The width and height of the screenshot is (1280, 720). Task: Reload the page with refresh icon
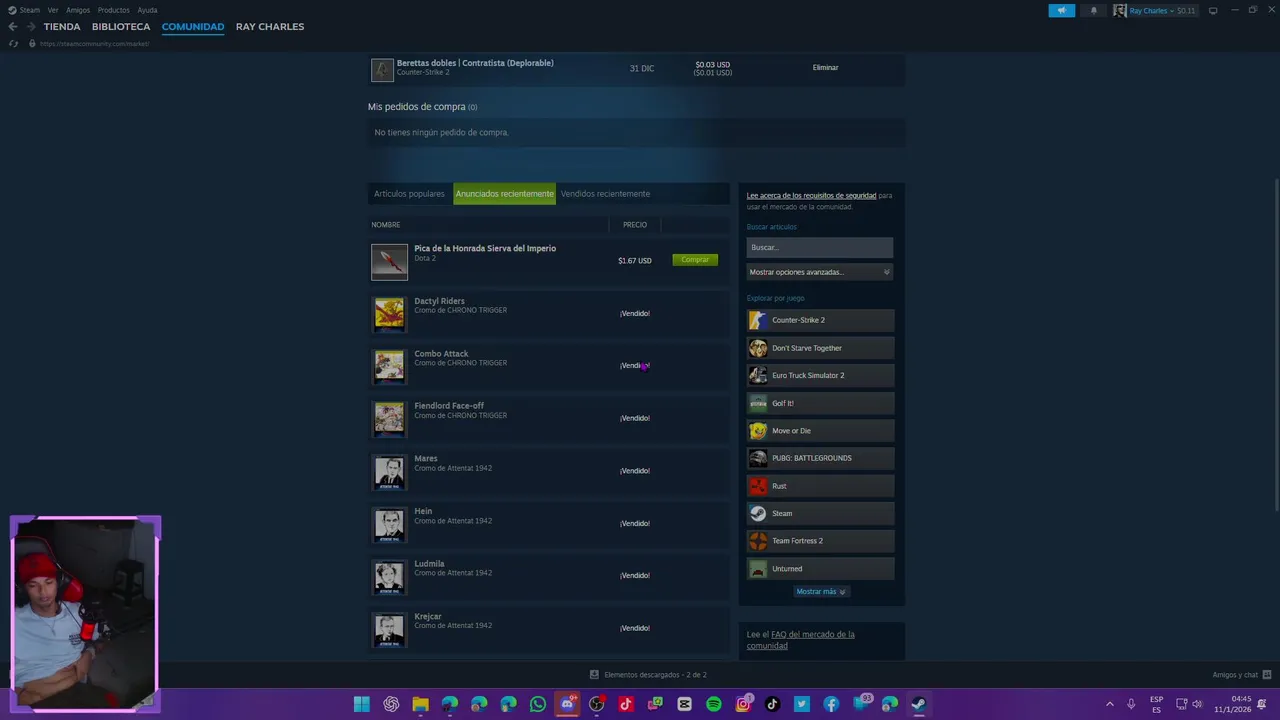(13, 44)
